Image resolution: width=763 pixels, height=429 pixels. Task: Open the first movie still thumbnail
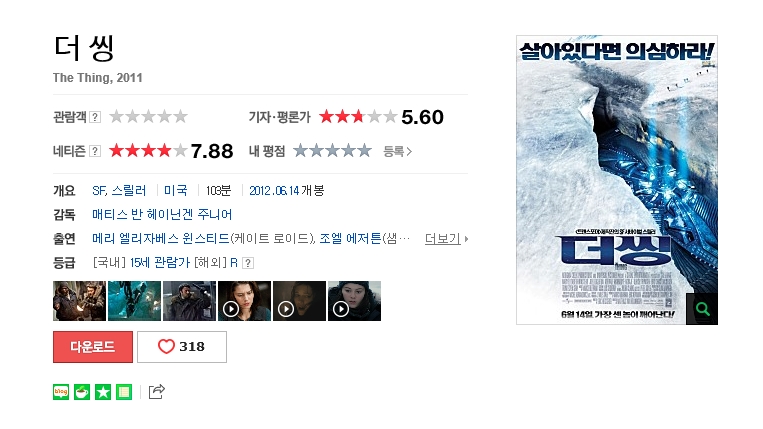coord(79,301)
